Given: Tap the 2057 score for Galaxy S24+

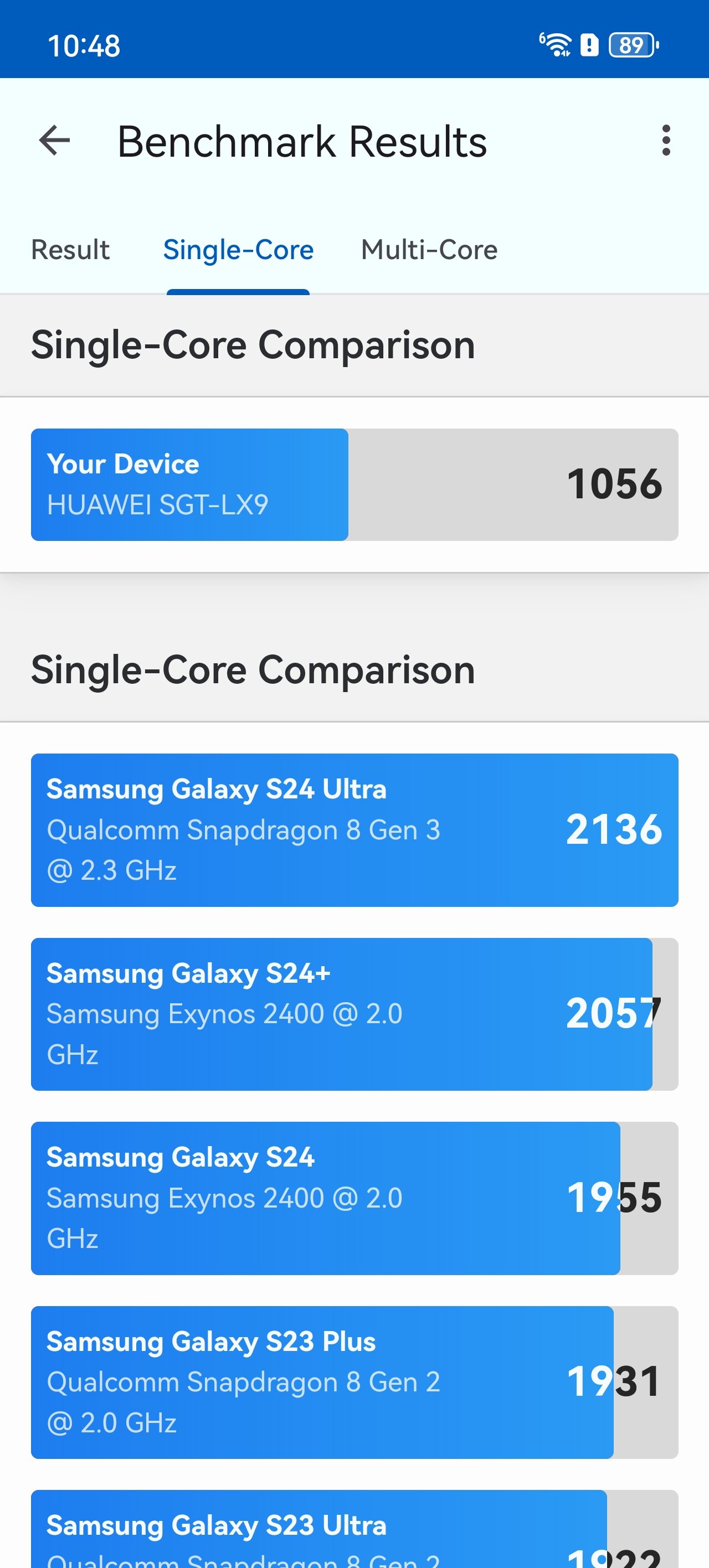Looking at the screenshot, I should coord(613,1014).
